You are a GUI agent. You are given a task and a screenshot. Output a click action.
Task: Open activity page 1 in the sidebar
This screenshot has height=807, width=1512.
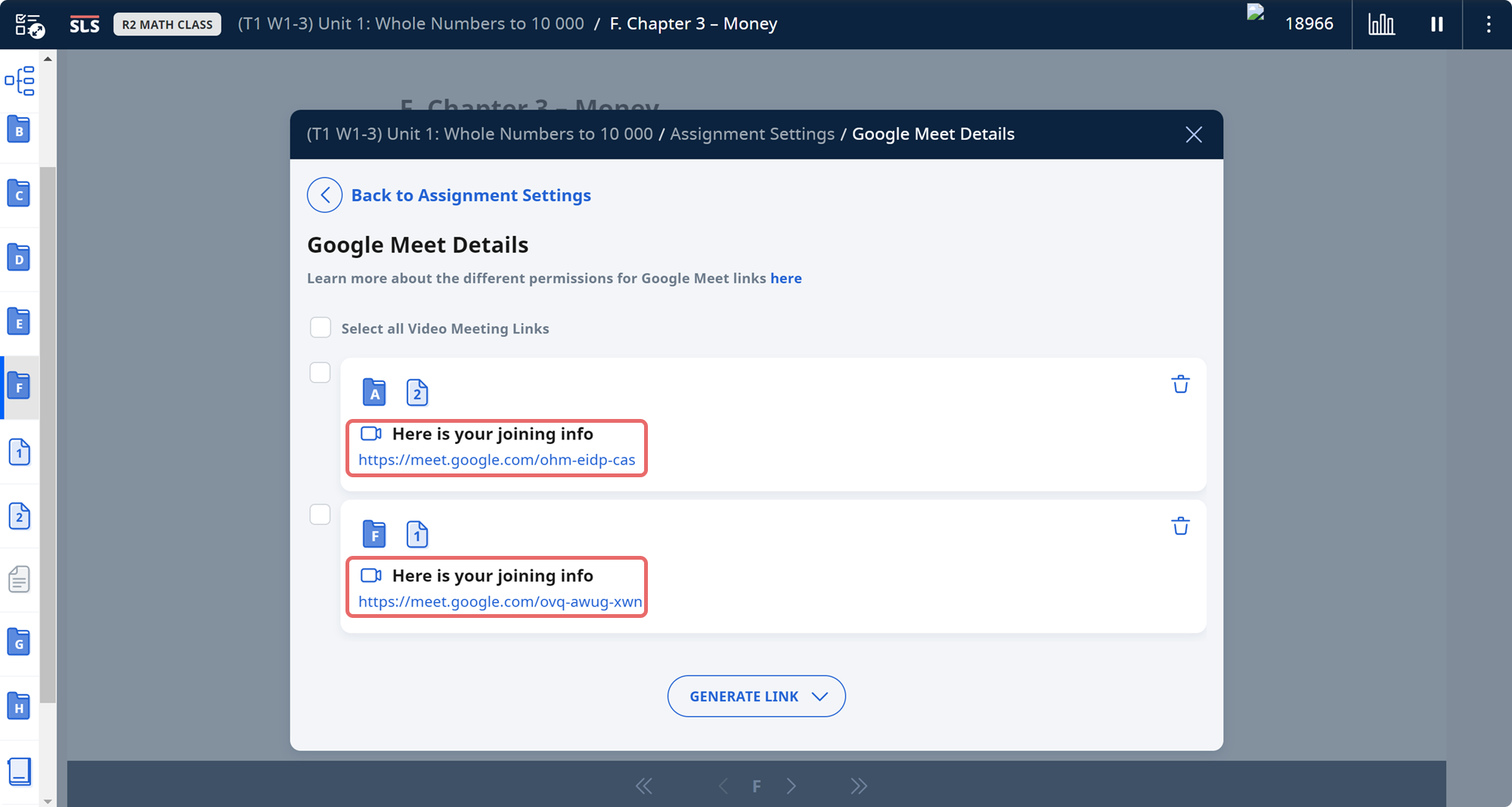pos(19,452)
